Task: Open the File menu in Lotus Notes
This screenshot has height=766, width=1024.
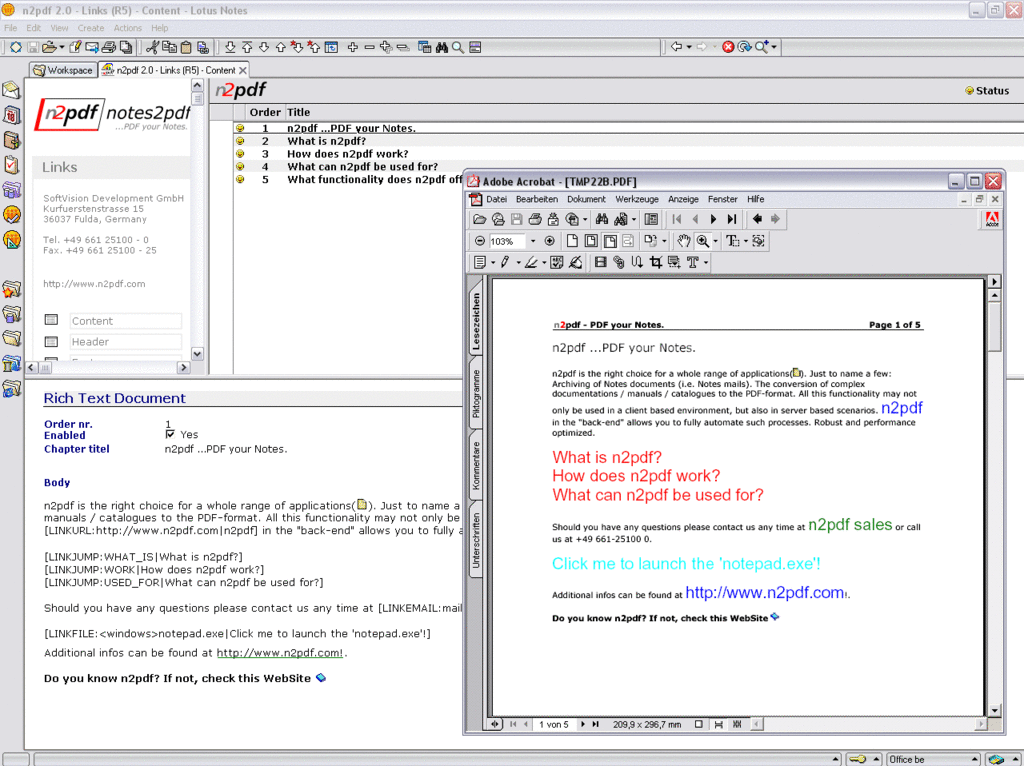Action: tap(10, 28)
